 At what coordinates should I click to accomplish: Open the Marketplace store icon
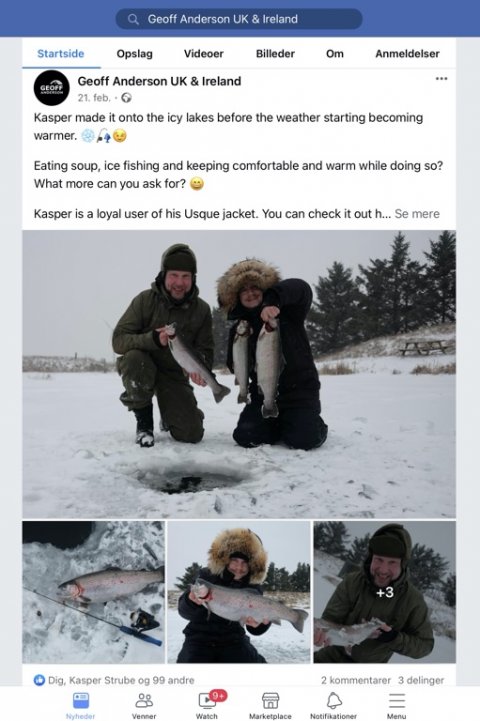pyautogui.click(x=270, y=701)
